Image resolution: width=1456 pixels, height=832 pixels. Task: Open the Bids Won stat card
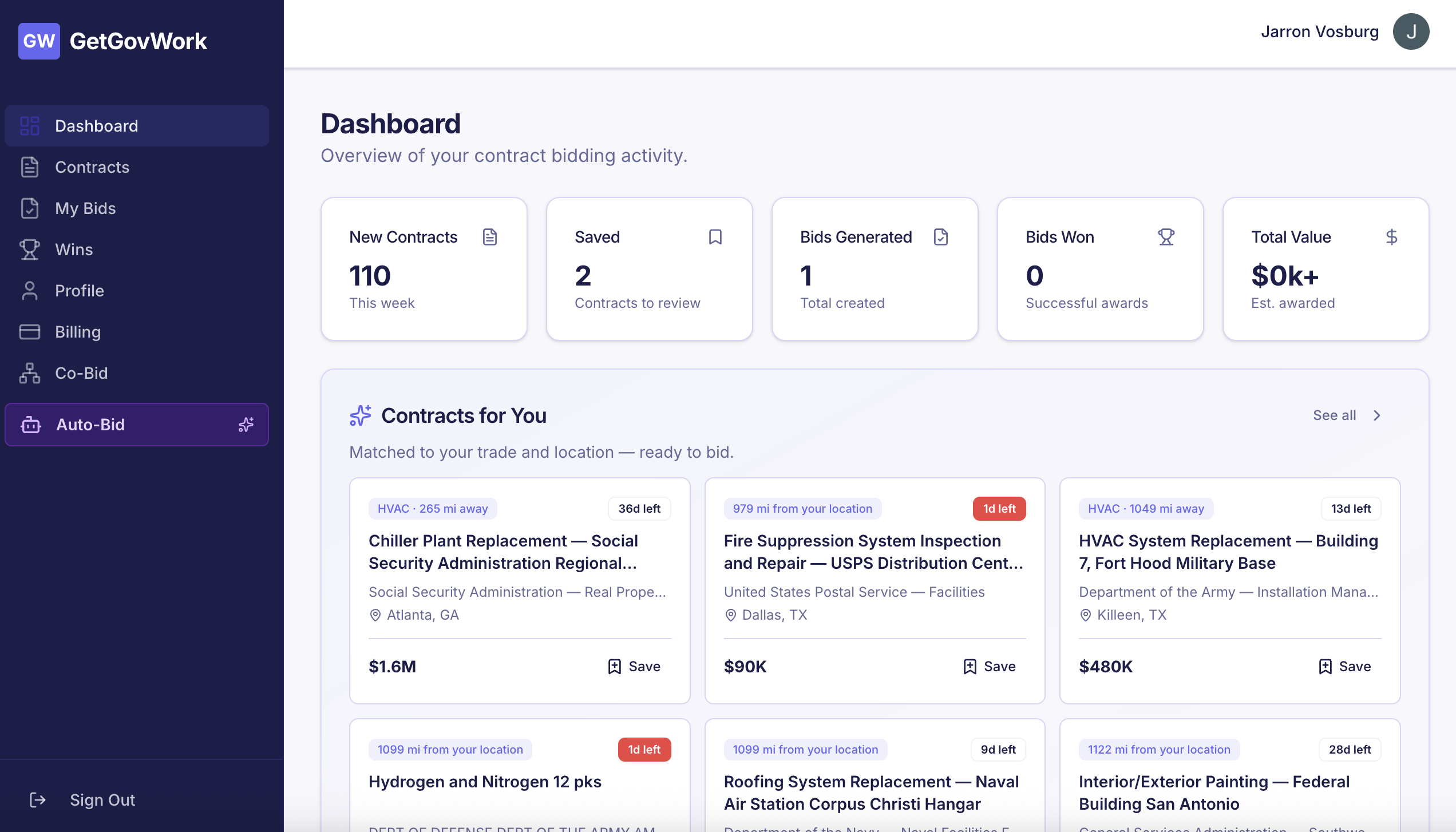tap(1101, 269)
